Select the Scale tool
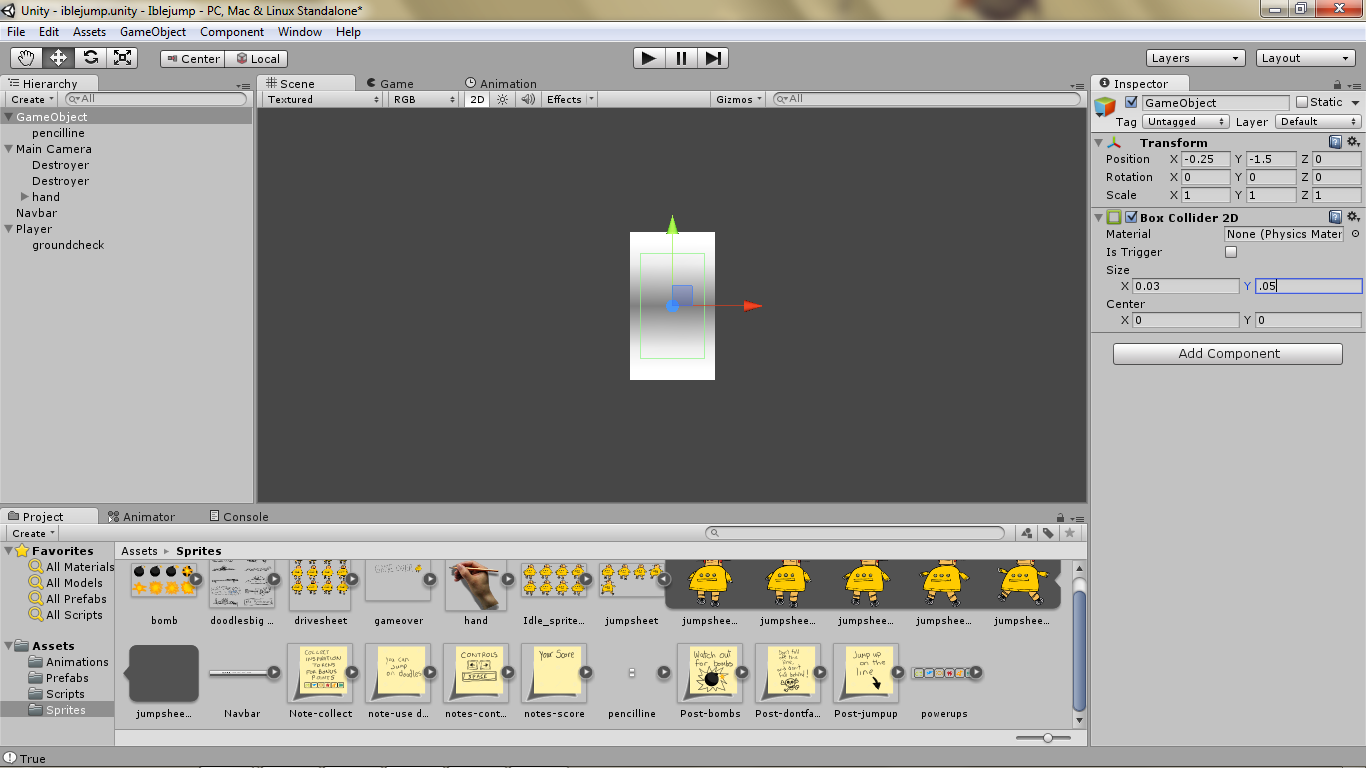 tap(122, 57)
